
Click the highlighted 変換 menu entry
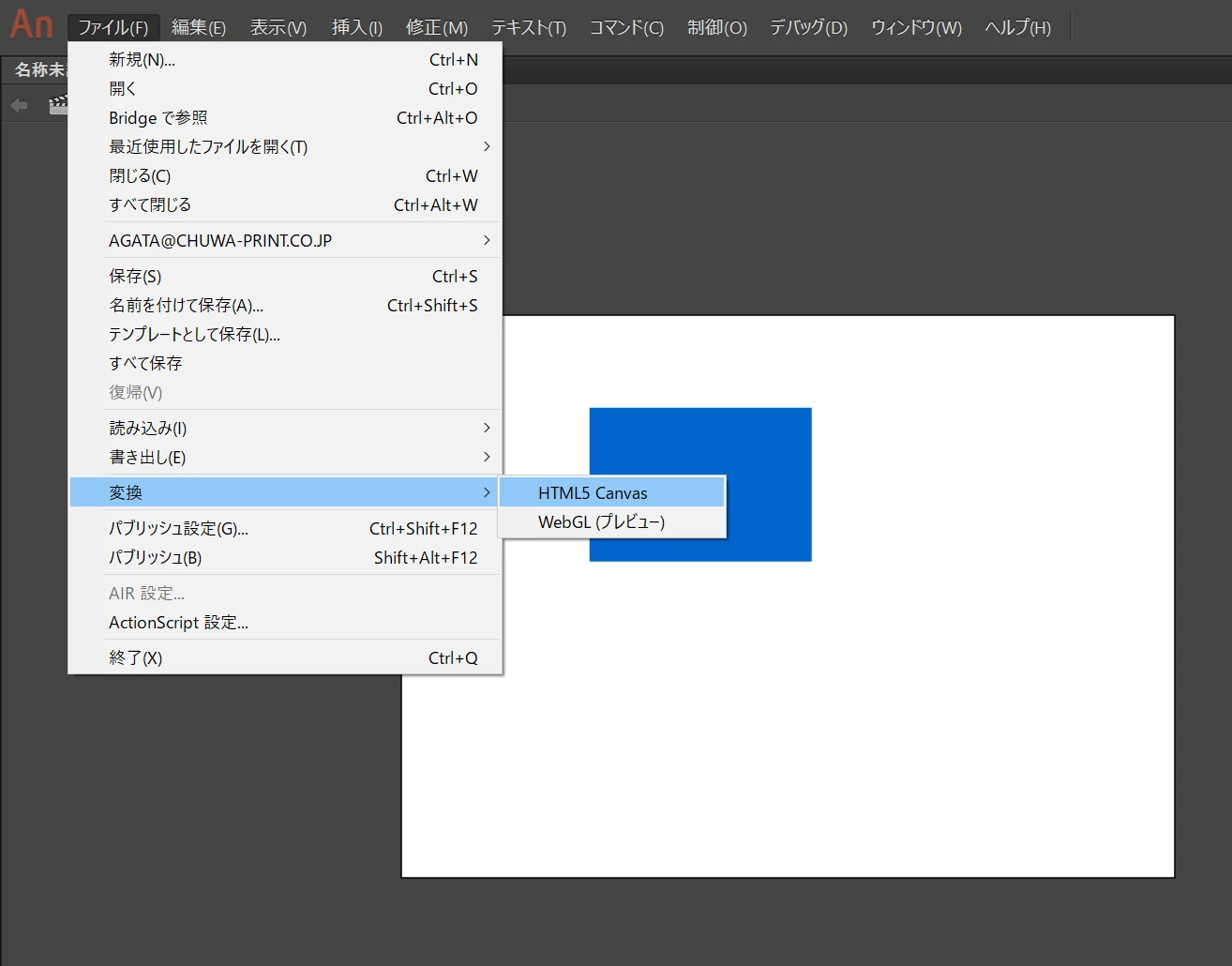click(x=286, y=493)
